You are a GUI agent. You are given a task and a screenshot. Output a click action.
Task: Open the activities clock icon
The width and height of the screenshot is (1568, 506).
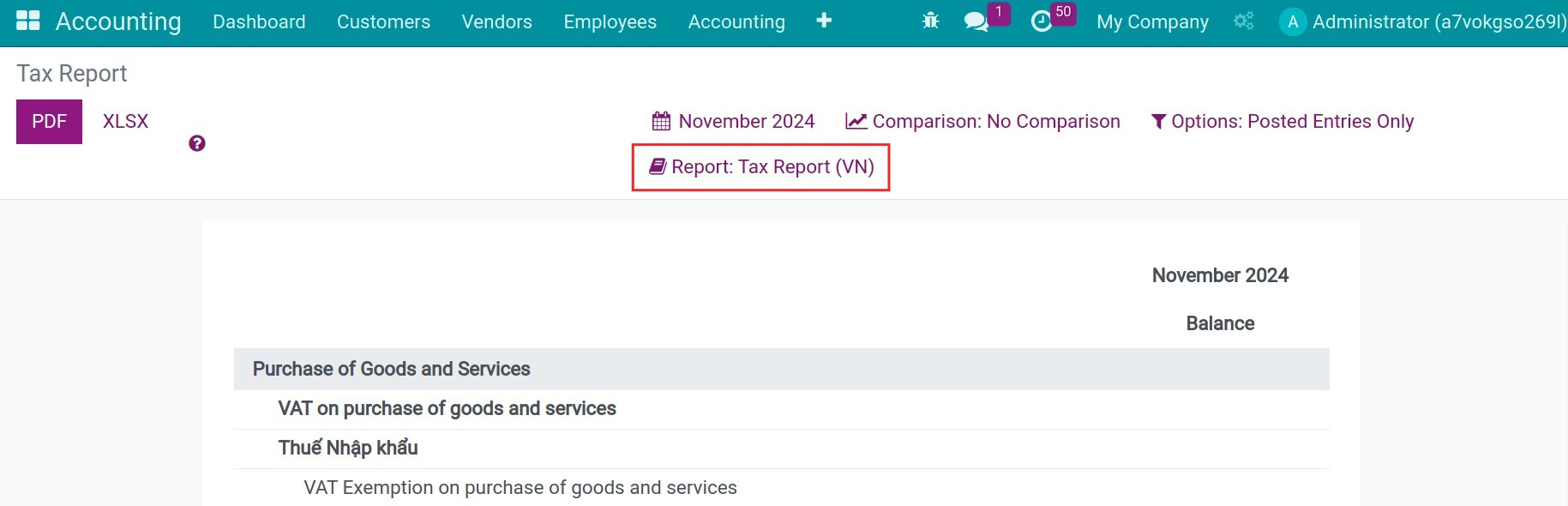tap(1041, 21)
